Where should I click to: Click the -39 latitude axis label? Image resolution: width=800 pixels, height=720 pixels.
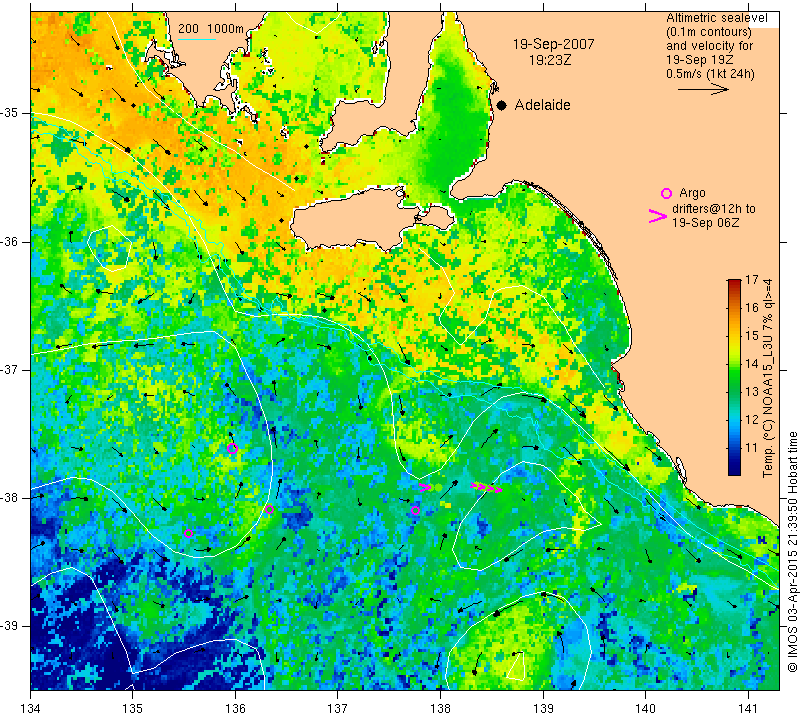point(8,626)
